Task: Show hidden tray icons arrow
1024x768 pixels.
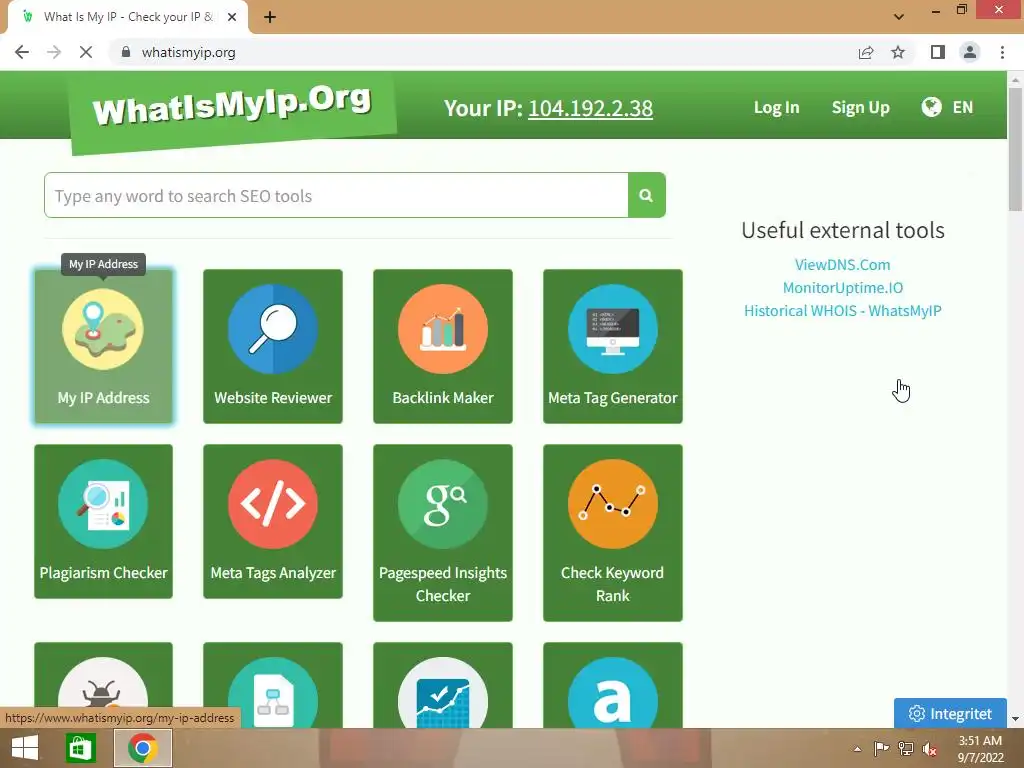Action: click(x=857, y=749)
